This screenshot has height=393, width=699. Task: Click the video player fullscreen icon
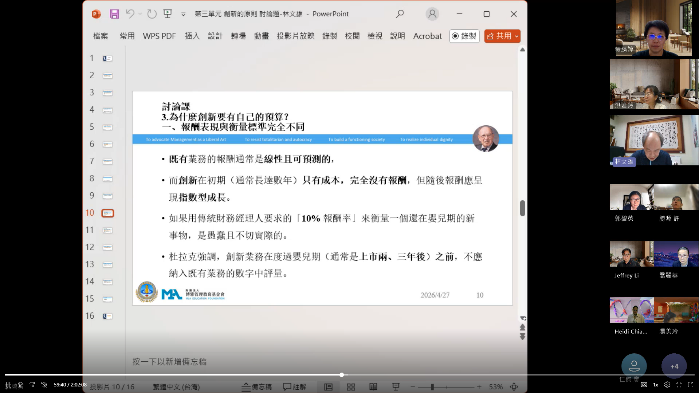coord(691,385)
